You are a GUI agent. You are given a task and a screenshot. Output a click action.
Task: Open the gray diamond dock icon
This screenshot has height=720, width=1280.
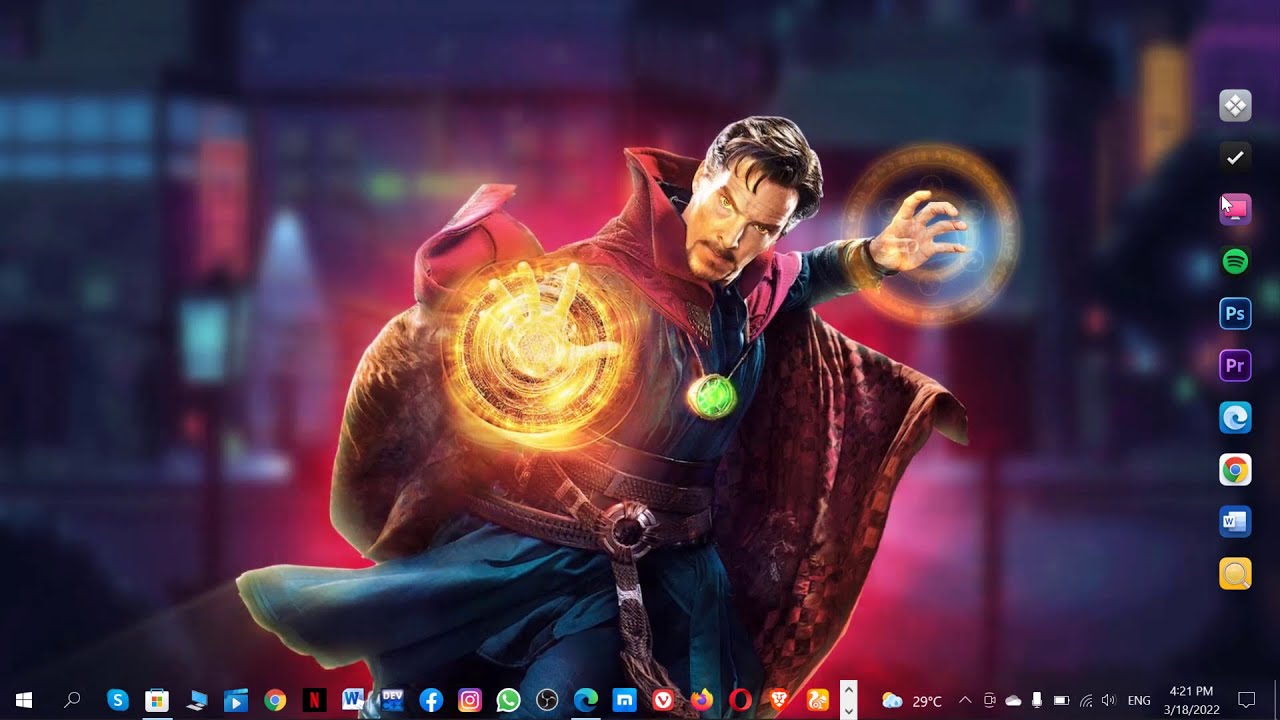[1235, 106]
